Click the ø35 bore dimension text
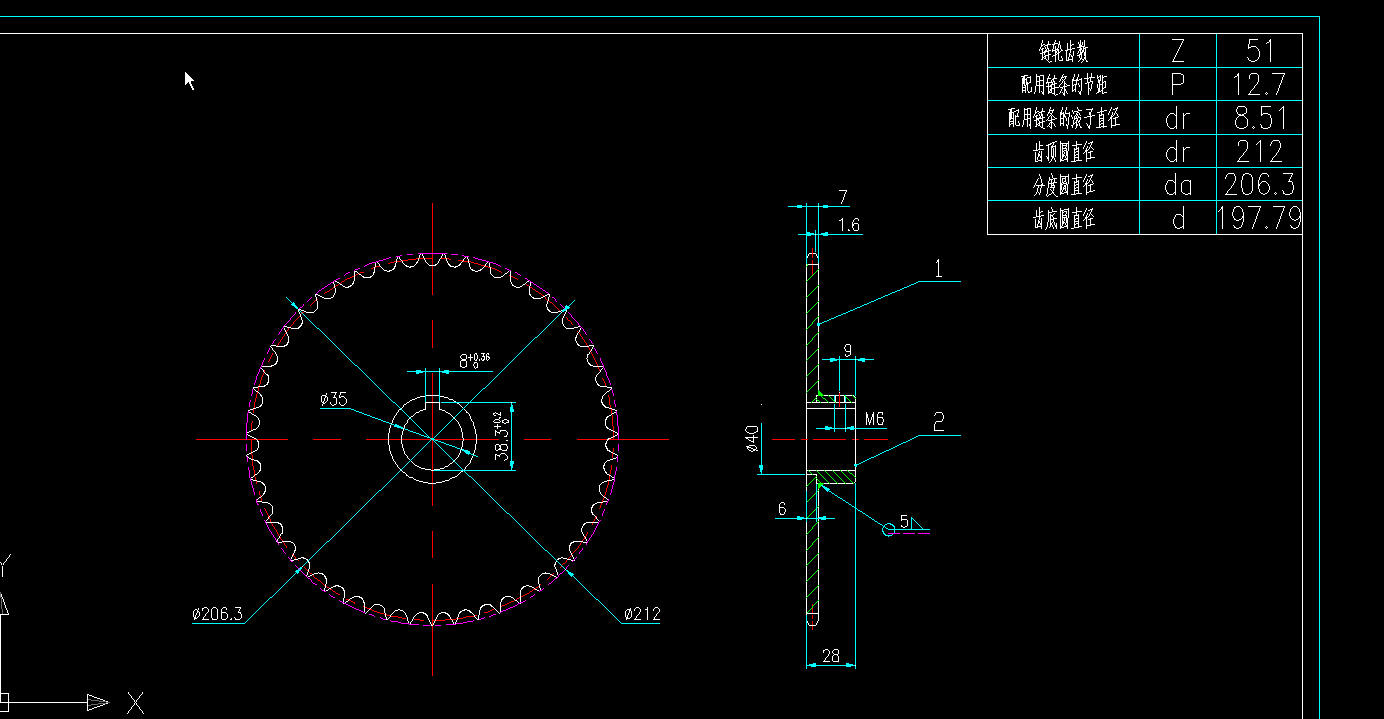1384x719 pixels. tap(333, 400)
